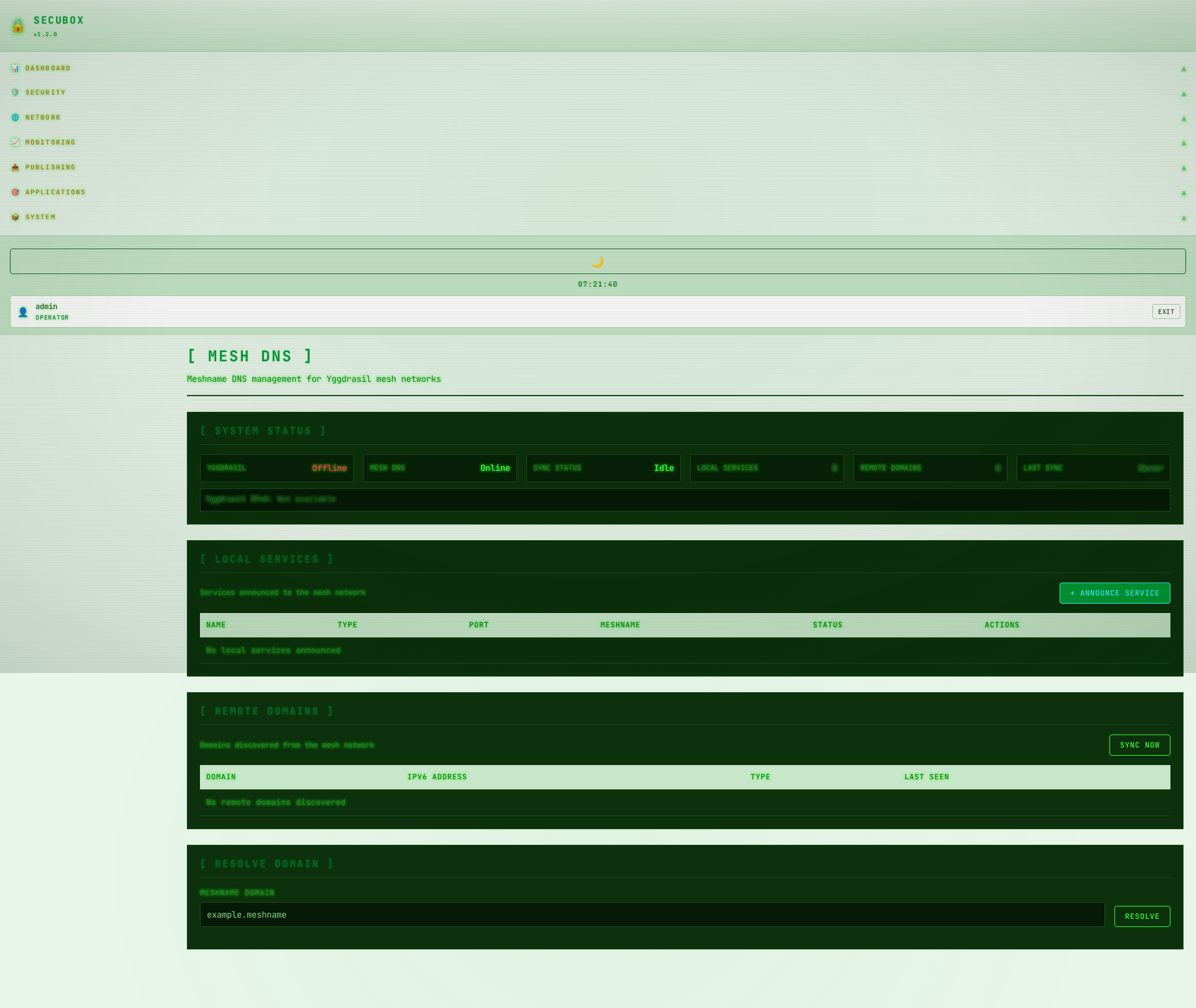Click the admin user avatar icon
The height and width of the screenshot is (1008, 1196).
click(x=23, y=312)
